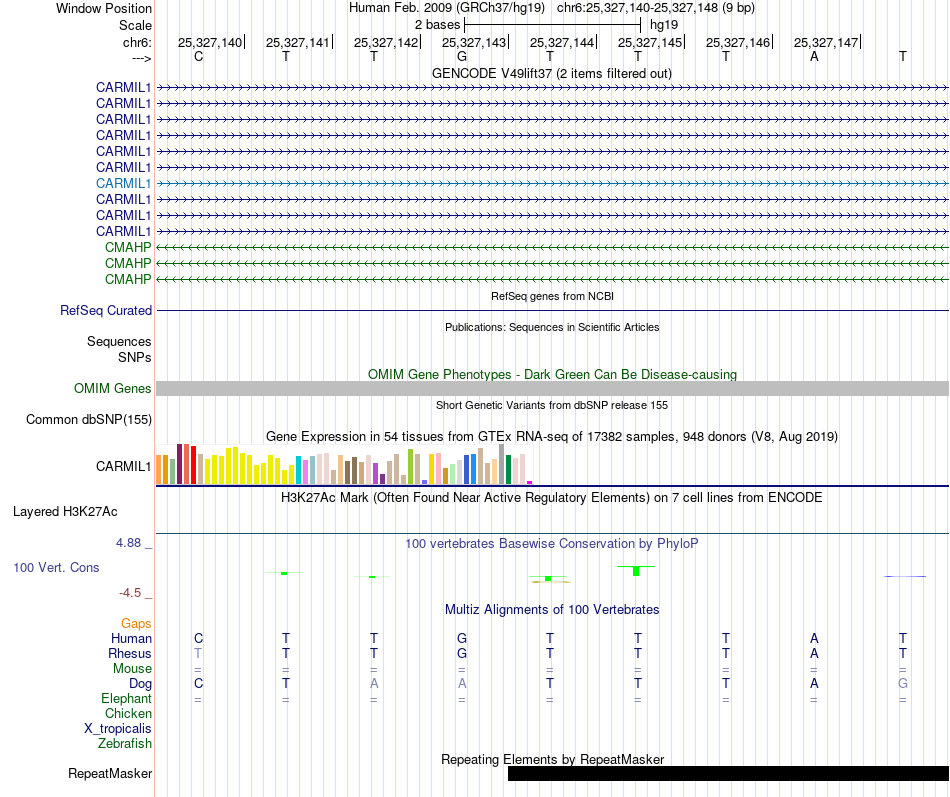This screenshot has height=797, width=950.
Task: Click the SNPs subtrack label
Action: (x=135, y=358)
